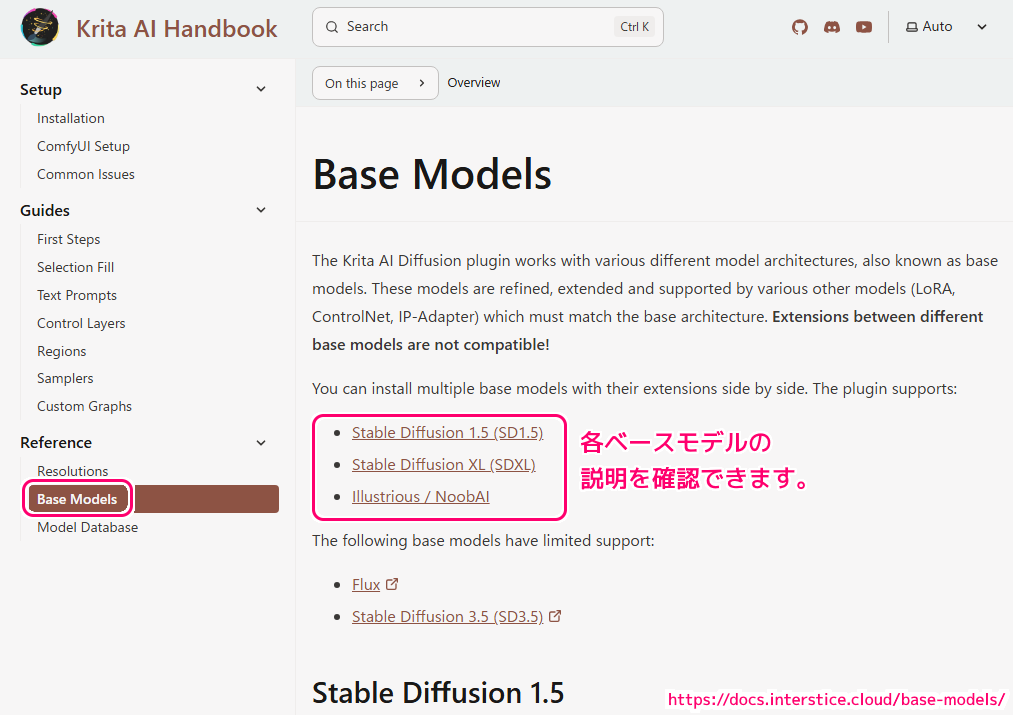This screenshot has width=1013, height=715.
Task: Click the Reference section title
Action: point(56,442)
